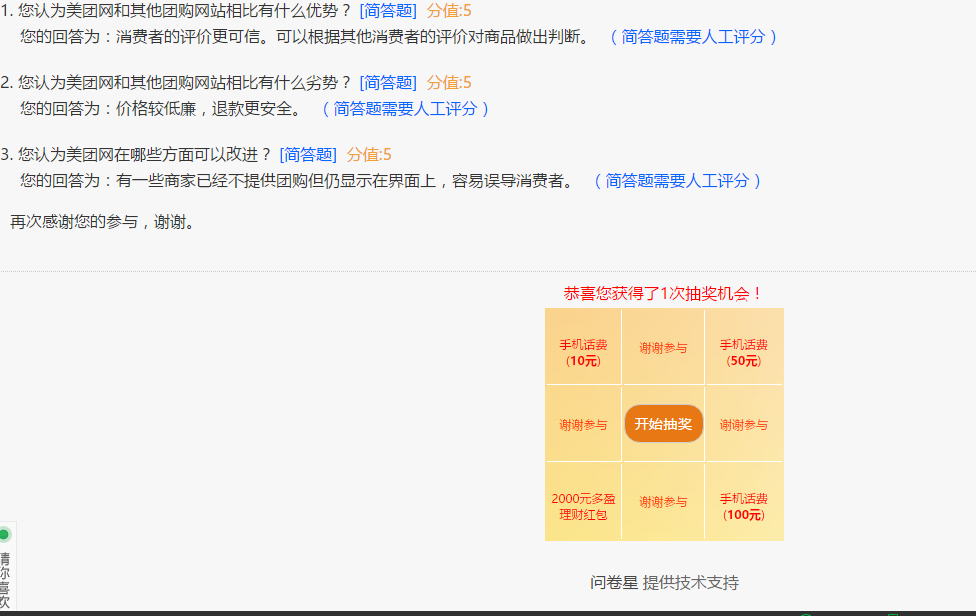Click the 谢谢参与 cell left of 开始抽奖
This screenshot has height=616, width=976.
point(583,424)
